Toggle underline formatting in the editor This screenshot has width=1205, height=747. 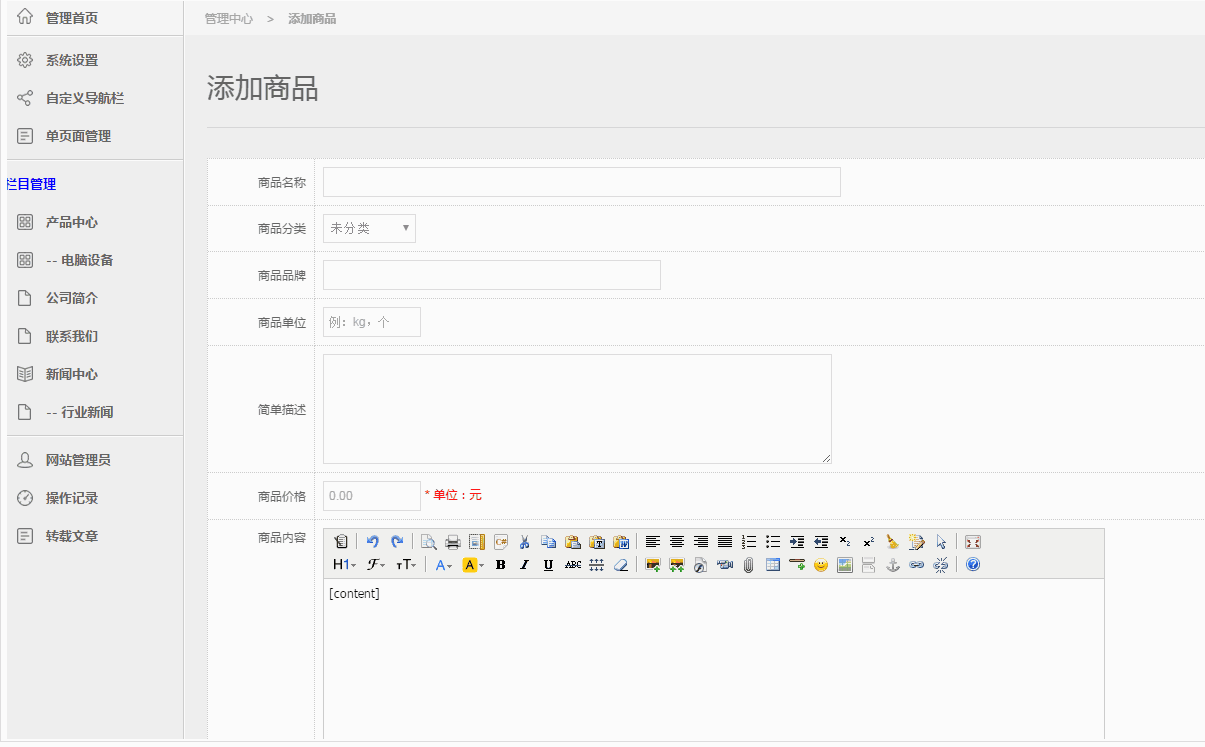click(x=548, y=565)
